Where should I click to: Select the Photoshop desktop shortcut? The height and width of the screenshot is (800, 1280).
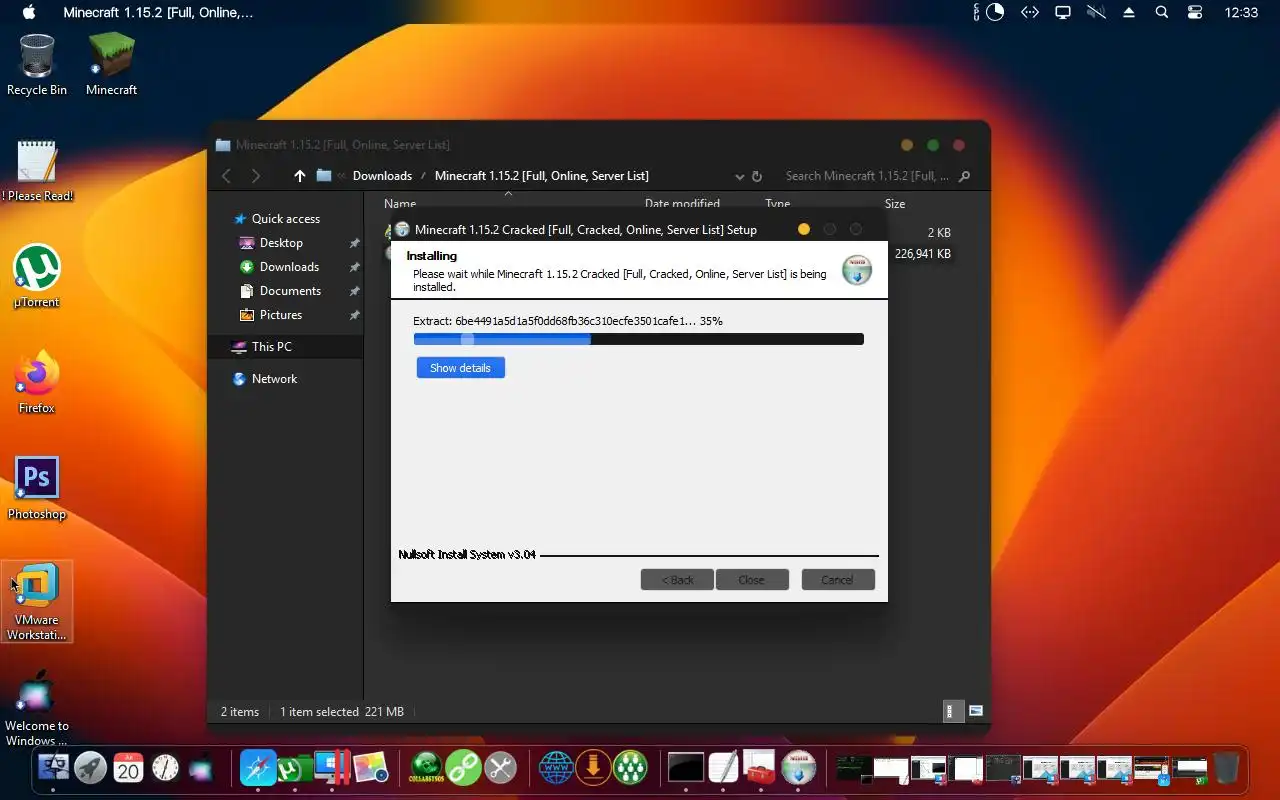[37, 489]
